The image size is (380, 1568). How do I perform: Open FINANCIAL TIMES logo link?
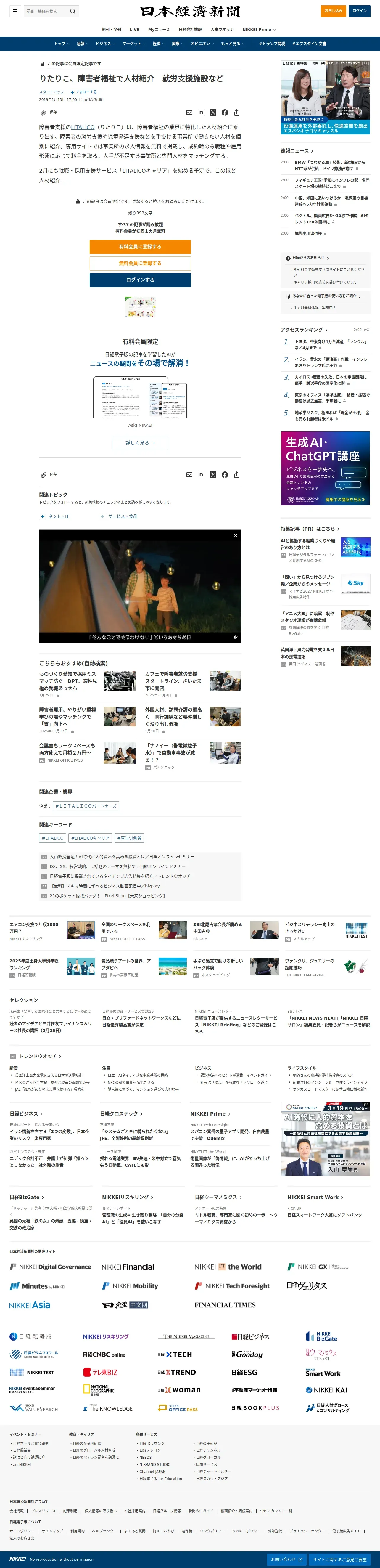pos(225,1305)
